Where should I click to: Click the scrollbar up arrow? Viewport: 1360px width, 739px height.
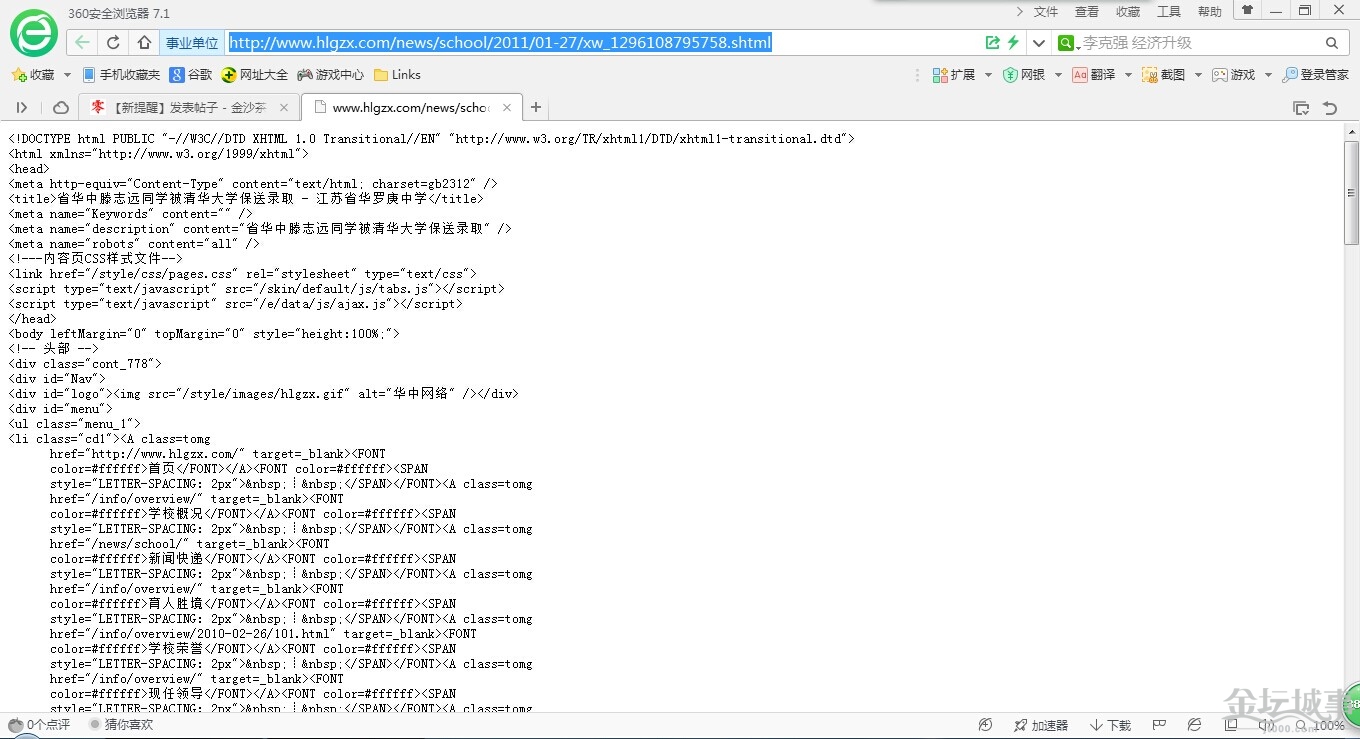(1351, 130)
